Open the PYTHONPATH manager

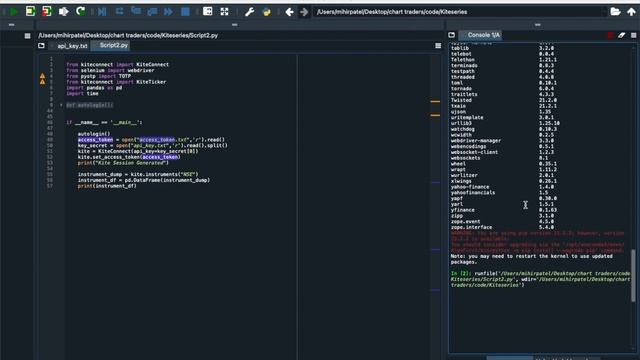pos(267,11)
